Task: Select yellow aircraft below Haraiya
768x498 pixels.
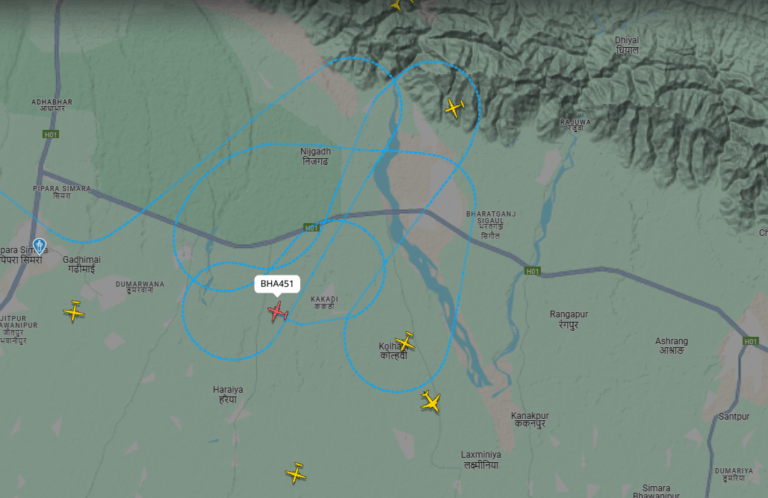Action: (295, 473)
